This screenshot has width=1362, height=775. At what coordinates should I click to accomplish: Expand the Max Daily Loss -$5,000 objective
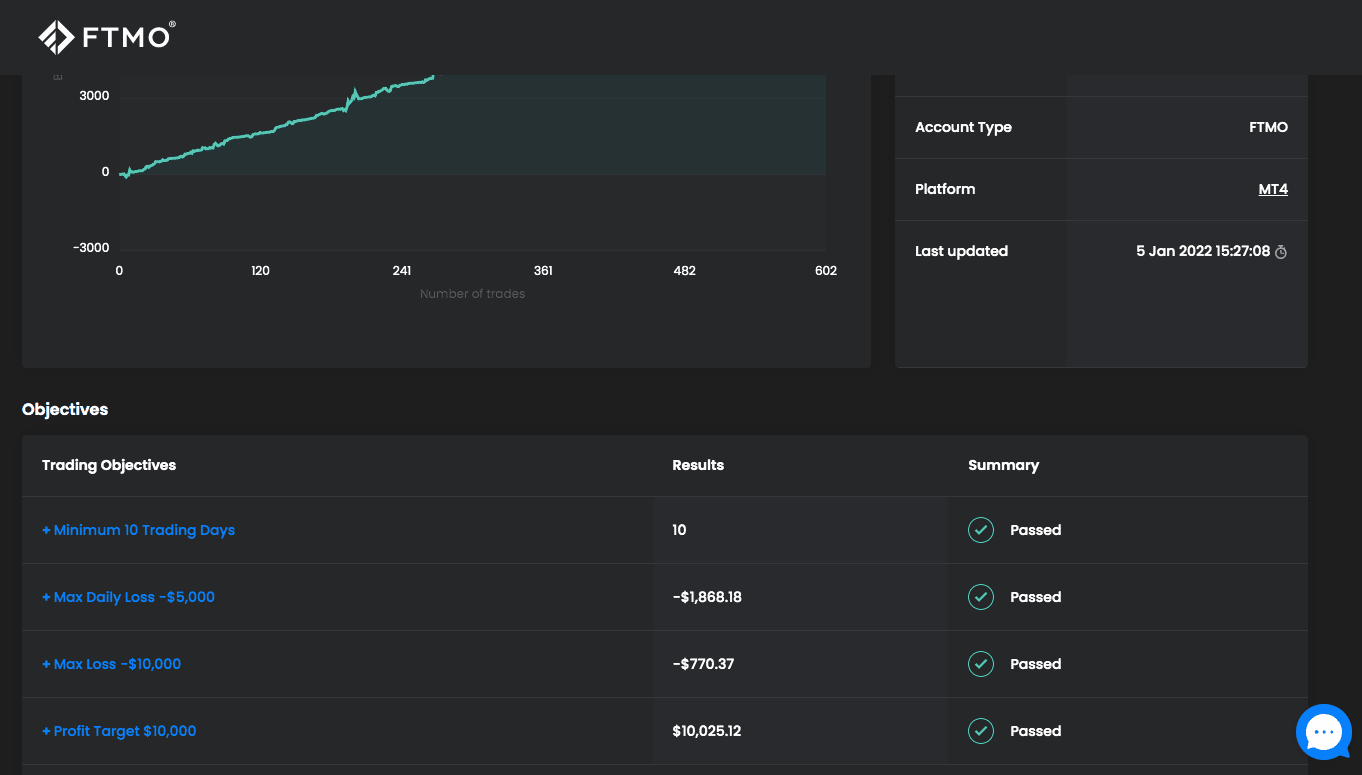coord(128,597)
